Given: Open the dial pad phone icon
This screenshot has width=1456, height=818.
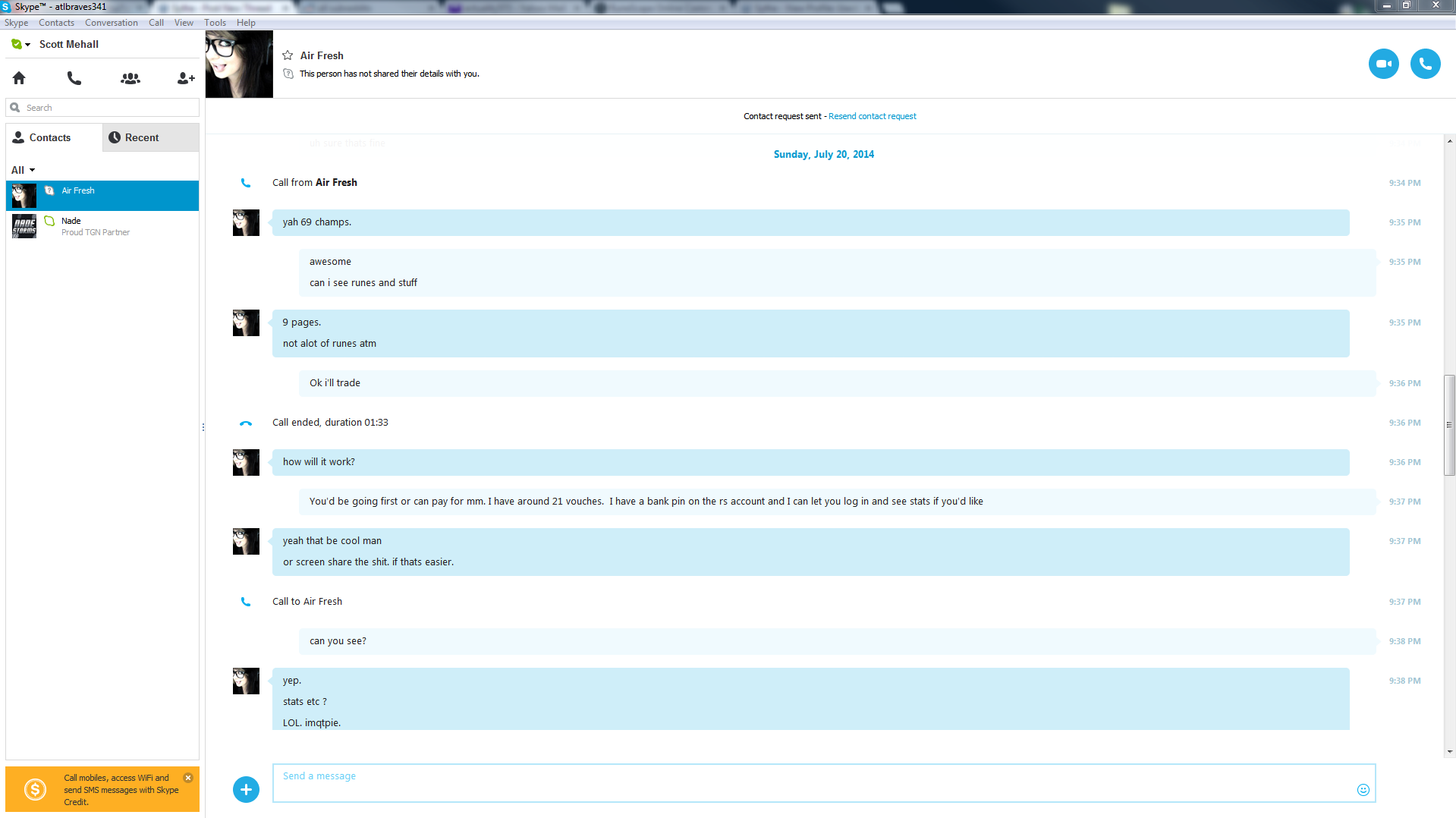Looking at the screenshot, I should [x=74, y=78].
